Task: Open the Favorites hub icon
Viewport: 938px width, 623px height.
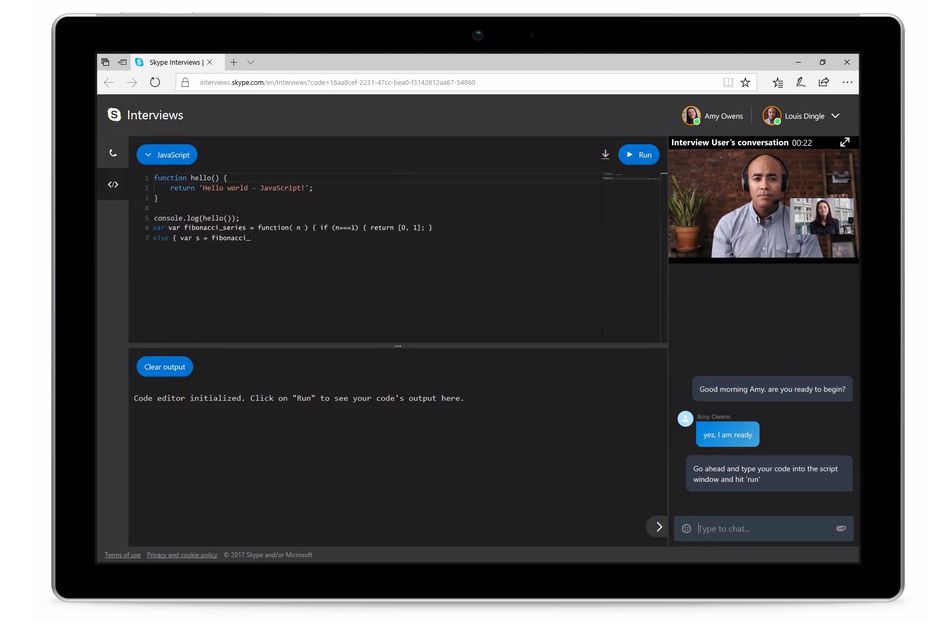Action: pos(777,83)
